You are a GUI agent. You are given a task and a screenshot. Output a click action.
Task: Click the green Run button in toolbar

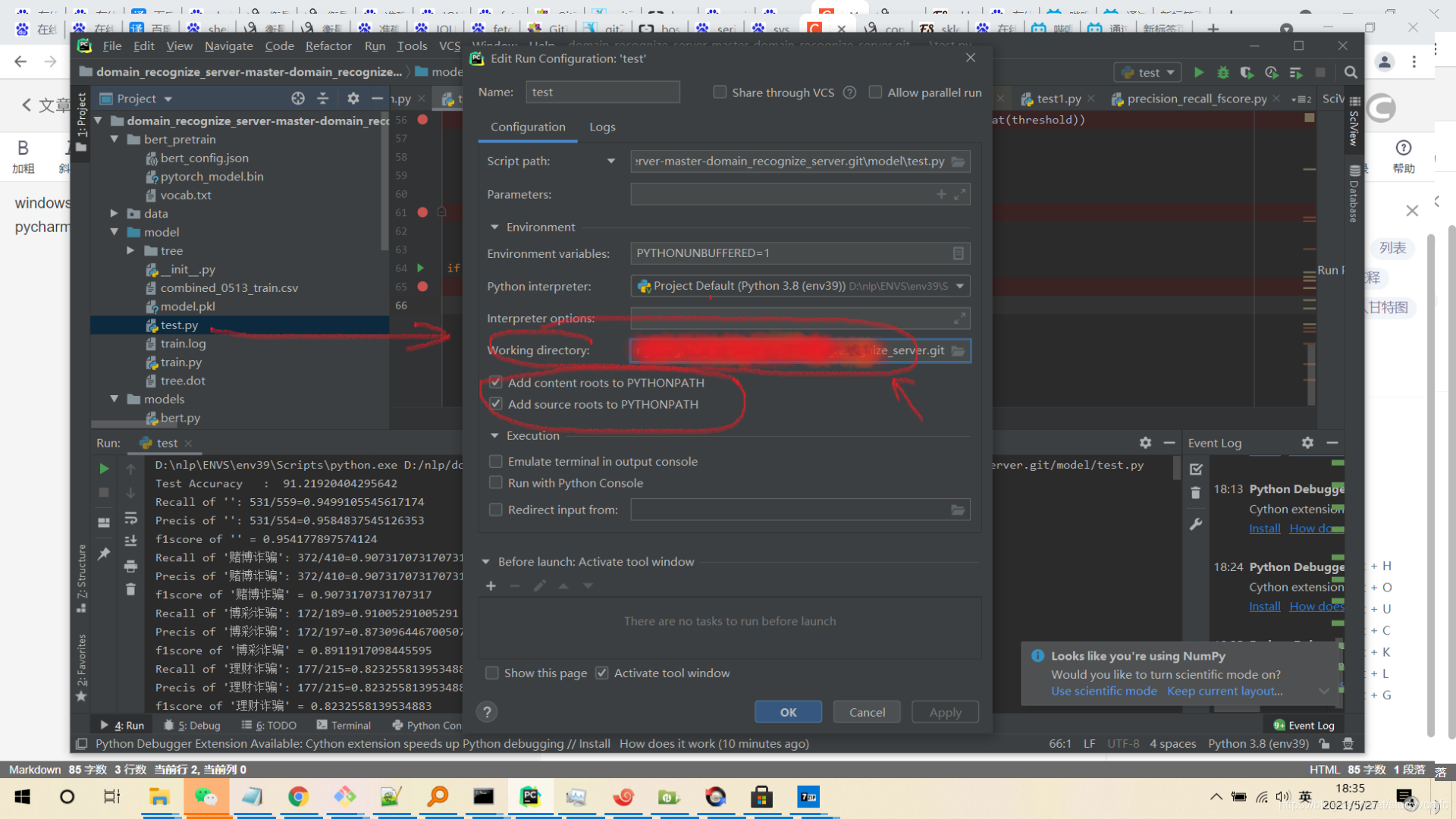click(1199, 73)
